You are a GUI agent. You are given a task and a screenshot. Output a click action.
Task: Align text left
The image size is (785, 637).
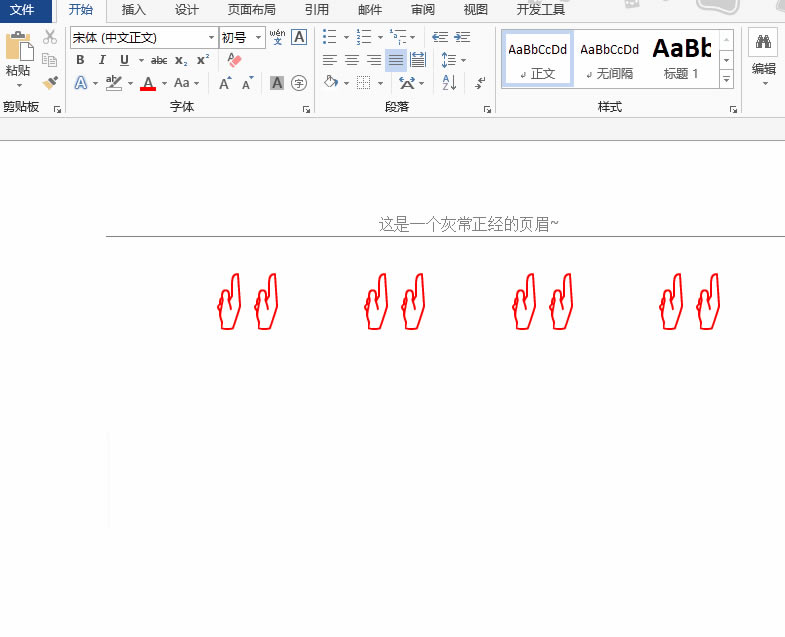[329, 60]
